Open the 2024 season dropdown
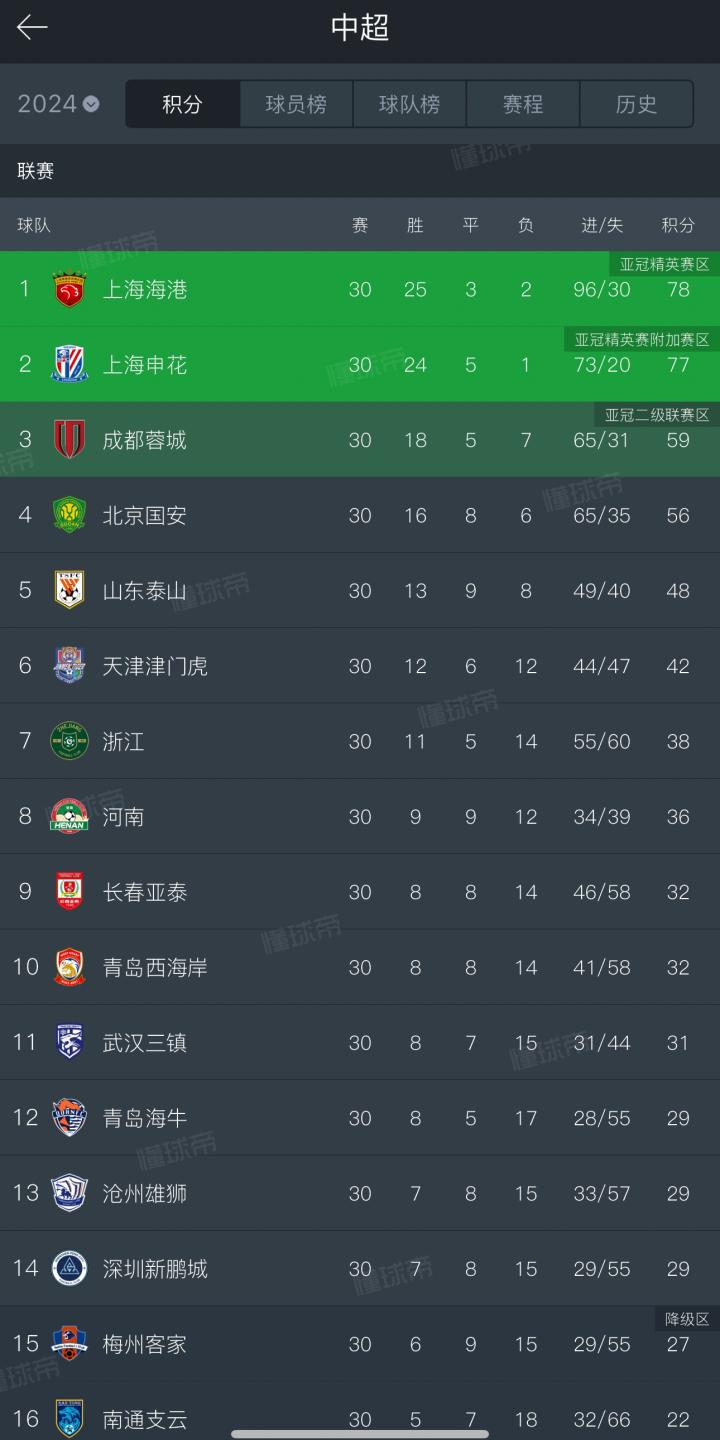The height and width of the screenshot is (1440, 720). pyautogui.click(x=58, y=104)
